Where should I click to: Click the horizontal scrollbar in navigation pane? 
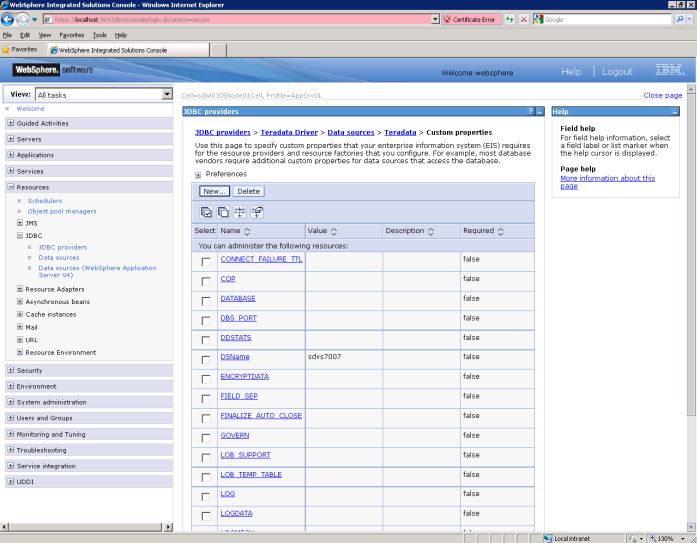tap(87, 527)
